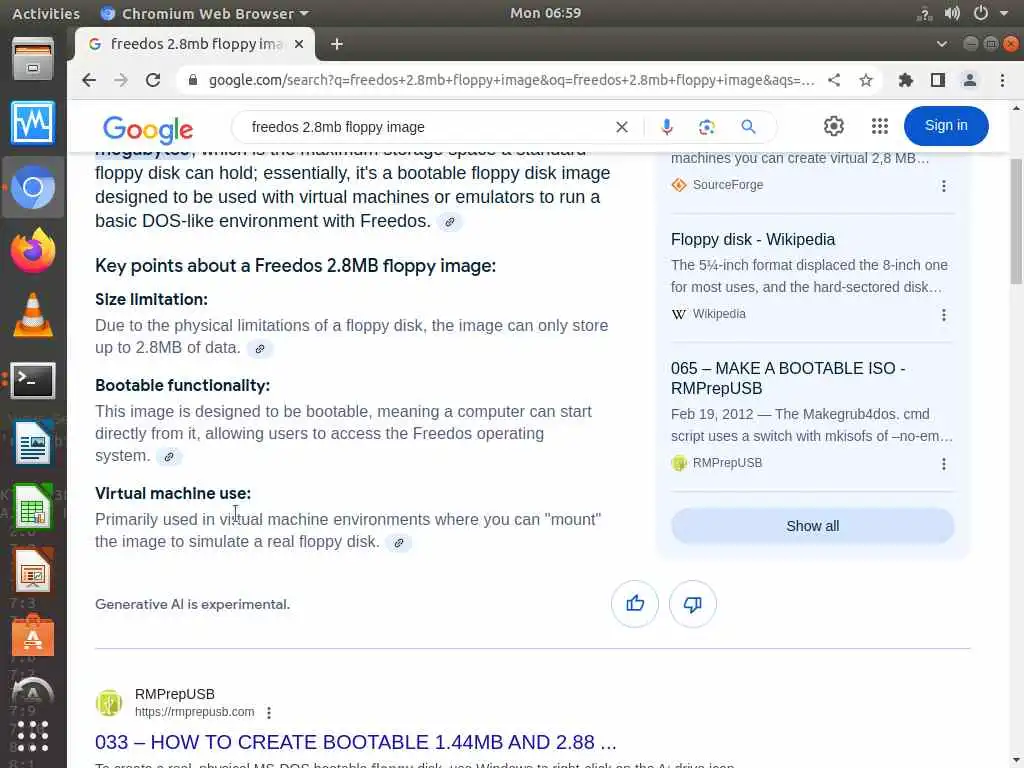Open a new browser tab
Viewport: 1024px width, 768px height.
pos(337,44)
